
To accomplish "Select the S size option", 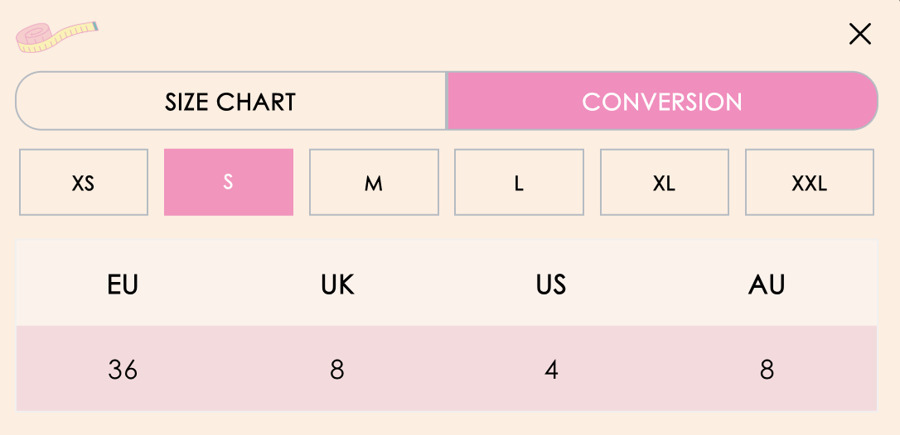I will pos(228,183).
